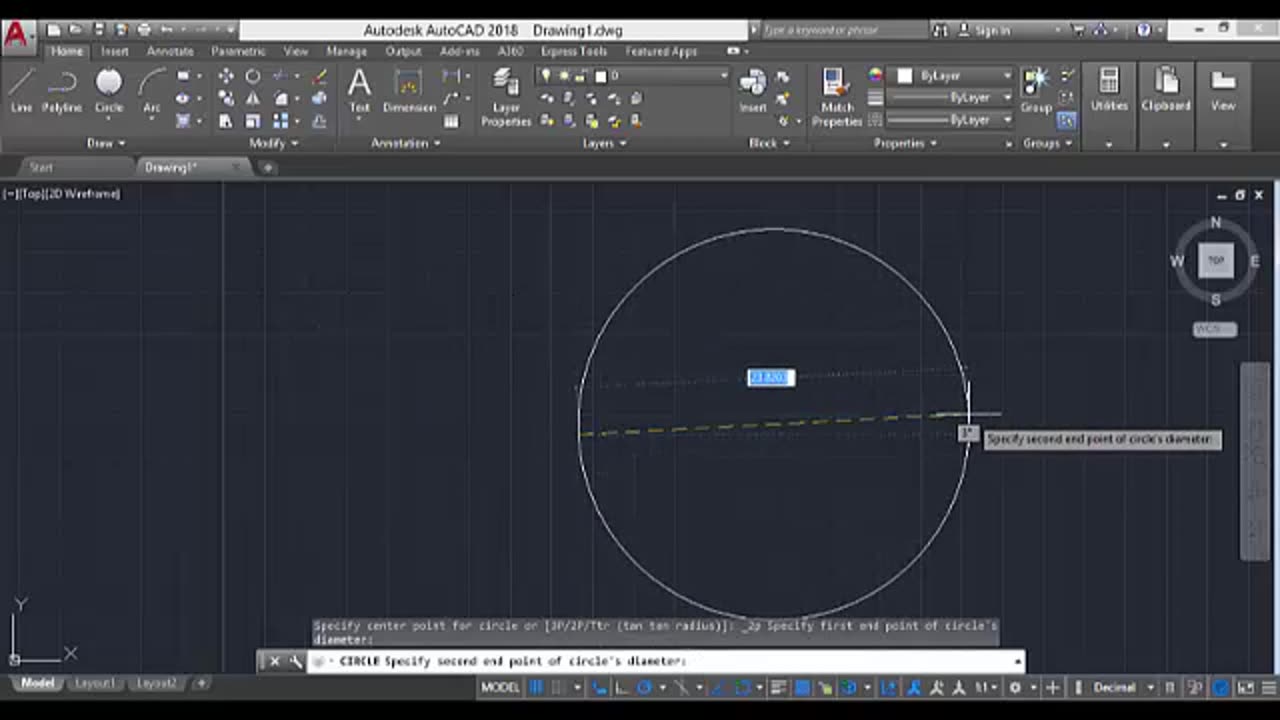The image size is (1280, 720).
Task: Expand the Block panel dropdown
Action: click(x=770, y=143)
